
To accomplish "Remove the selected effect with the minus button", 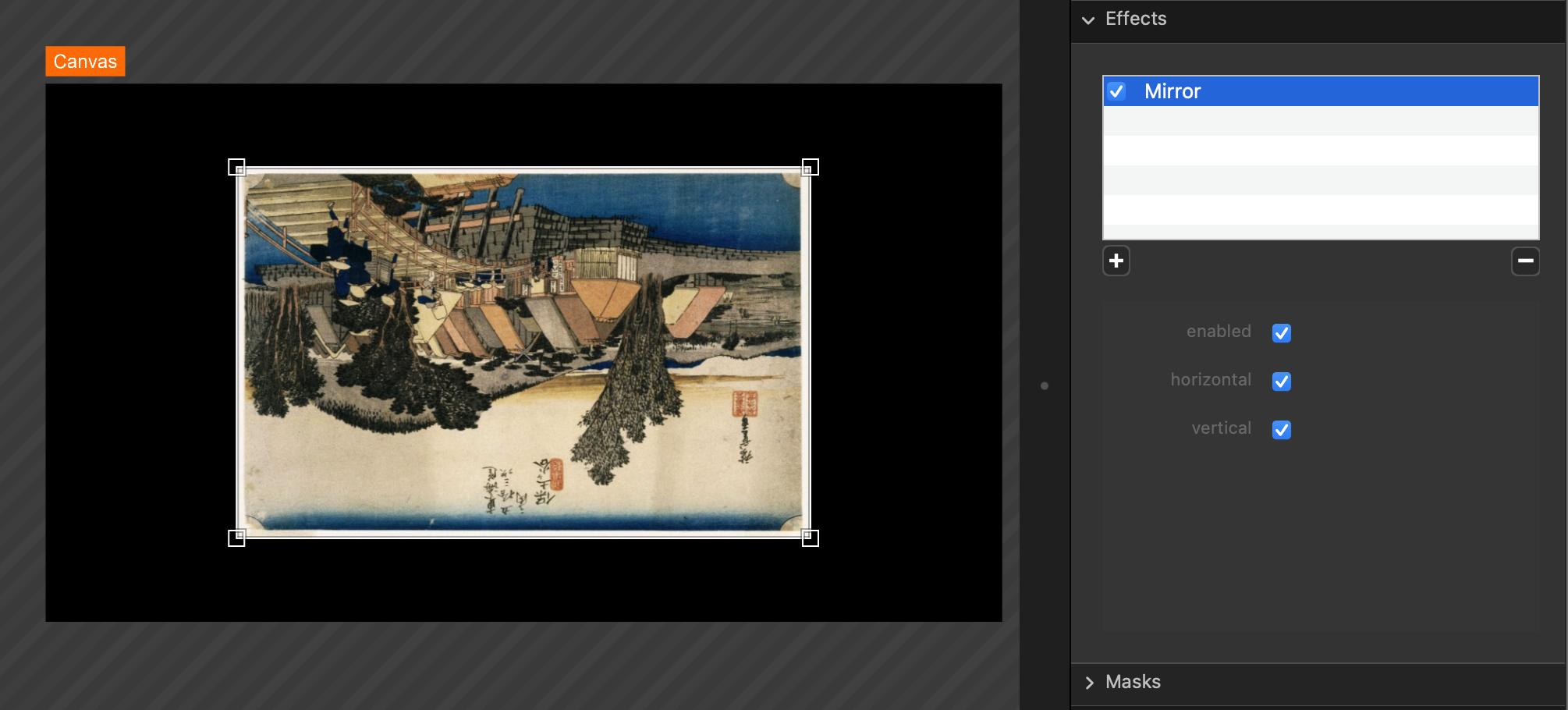I will 1525,261.
